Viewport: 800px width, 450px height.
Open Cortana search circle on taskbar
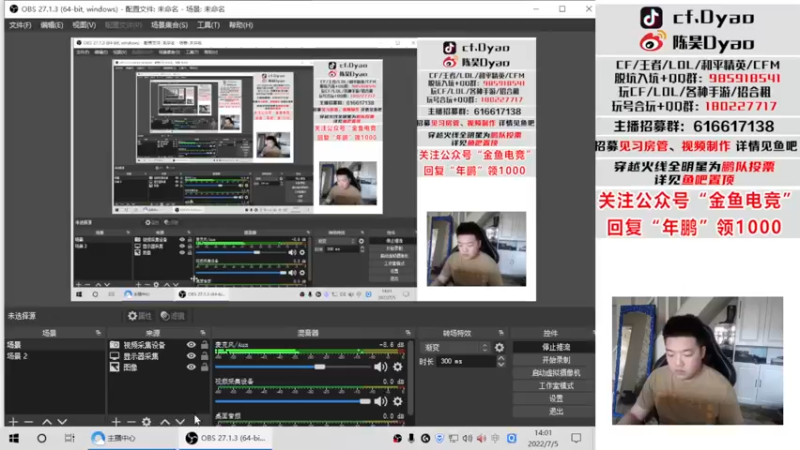coord(41,438)
